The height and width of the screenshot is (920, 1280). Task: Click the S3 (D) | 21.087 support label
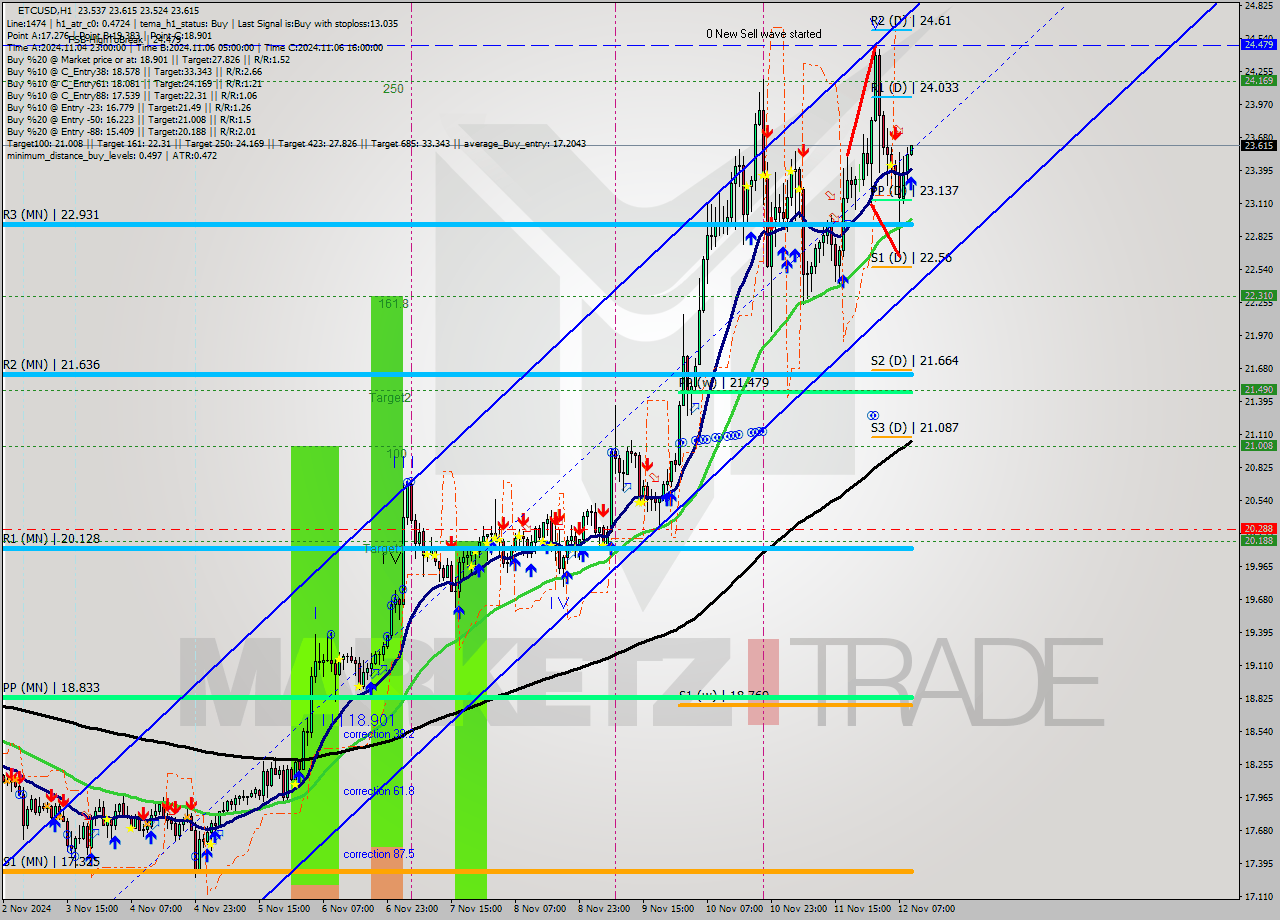914,428
